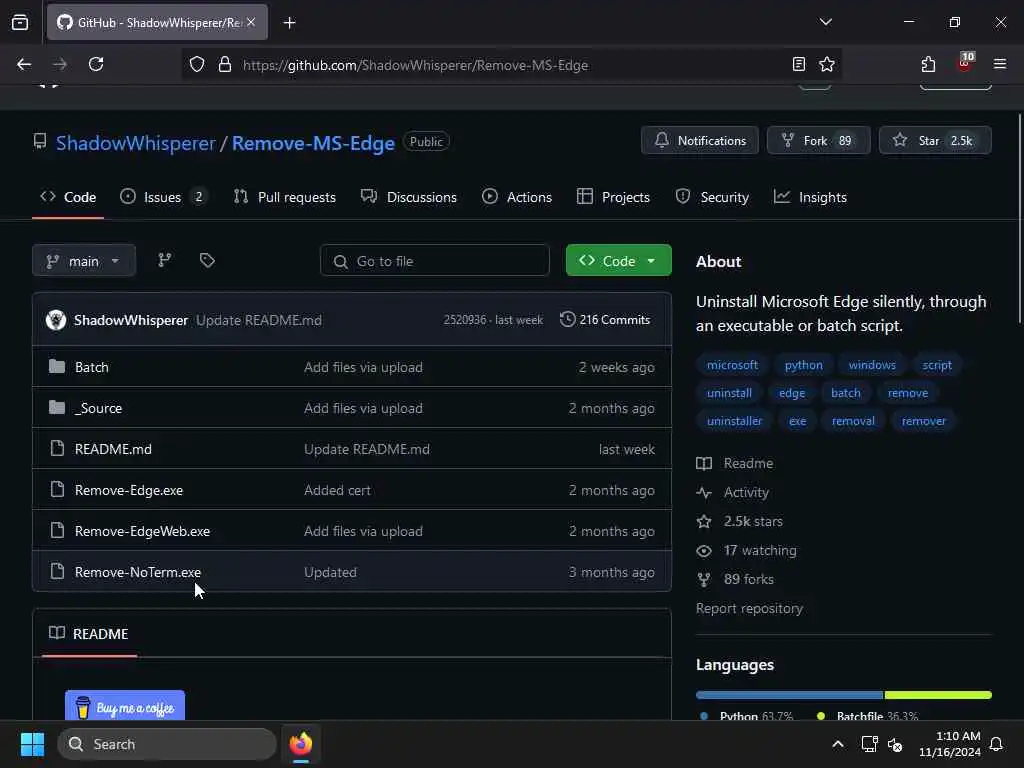1024x768 pixels.
Task: Open the Security tab
Action: point(712,197)
